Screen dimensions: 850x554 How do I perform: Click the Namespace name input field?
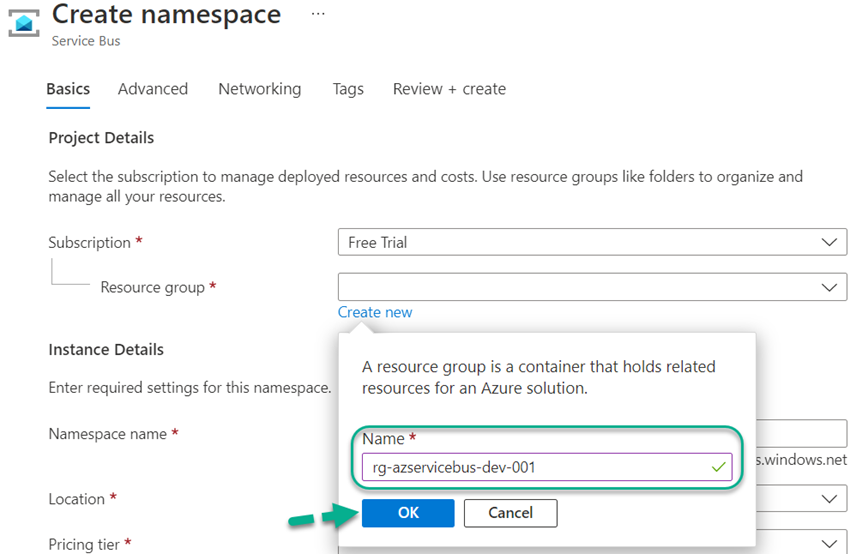pos(802,433)
